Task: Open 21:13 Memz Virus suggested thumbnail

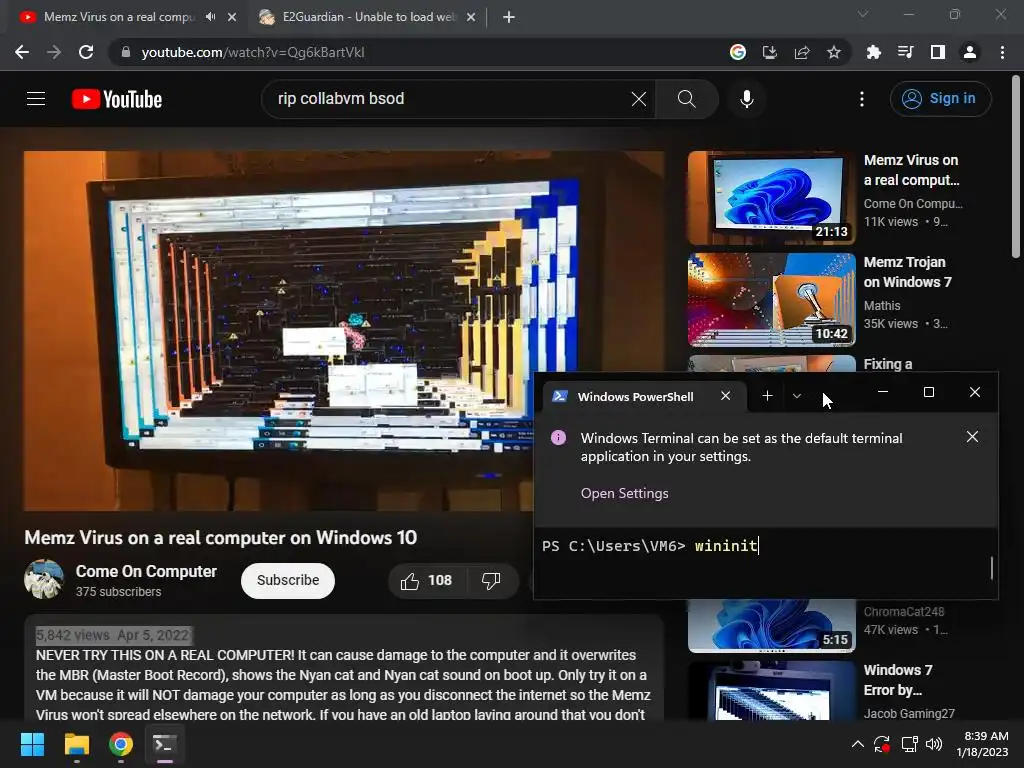Action: coord(771,198)
